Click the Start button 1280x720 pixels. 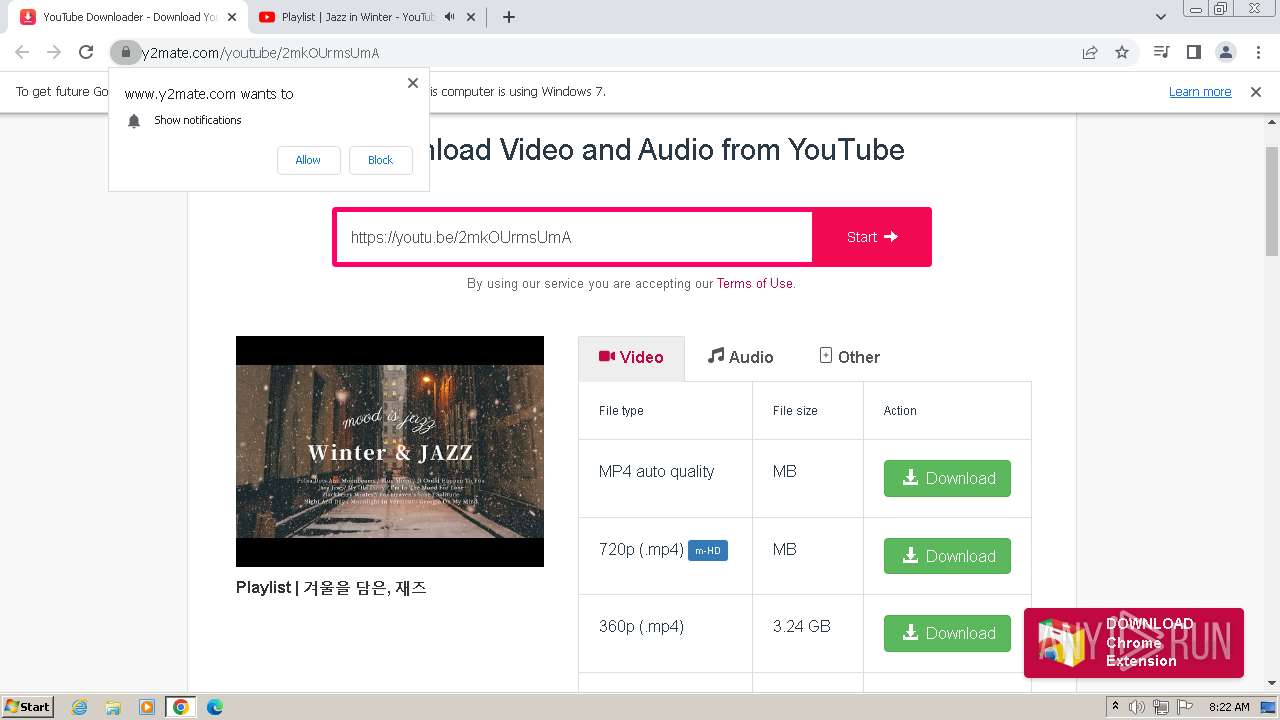[x=872, y=237]
